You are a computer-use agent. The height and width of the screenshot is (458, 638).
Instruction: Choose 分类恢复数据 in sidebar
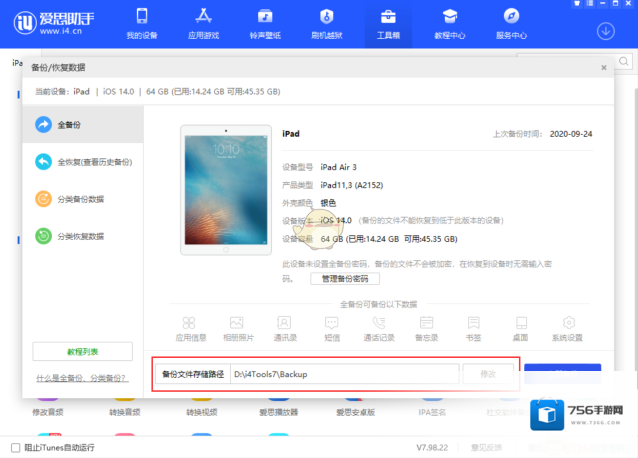(x=82, y=236)
